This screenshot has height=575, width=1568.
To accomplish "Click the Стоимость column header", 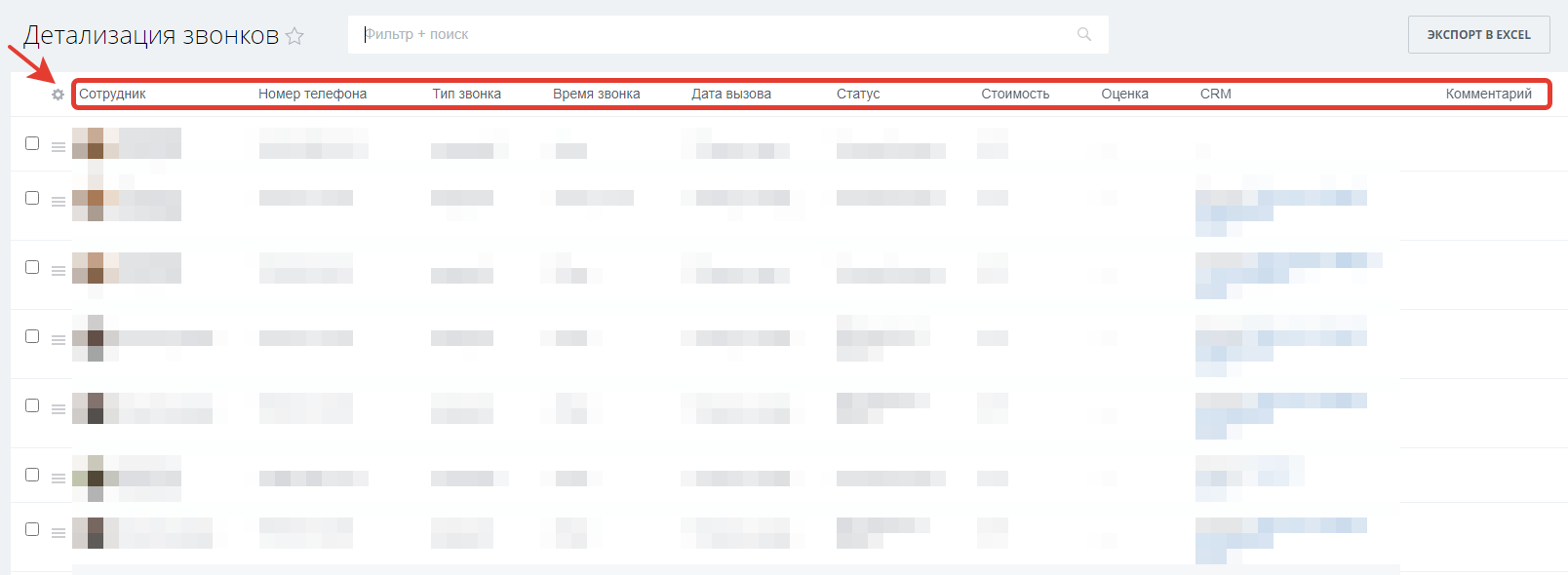I will click(1015, 94).
